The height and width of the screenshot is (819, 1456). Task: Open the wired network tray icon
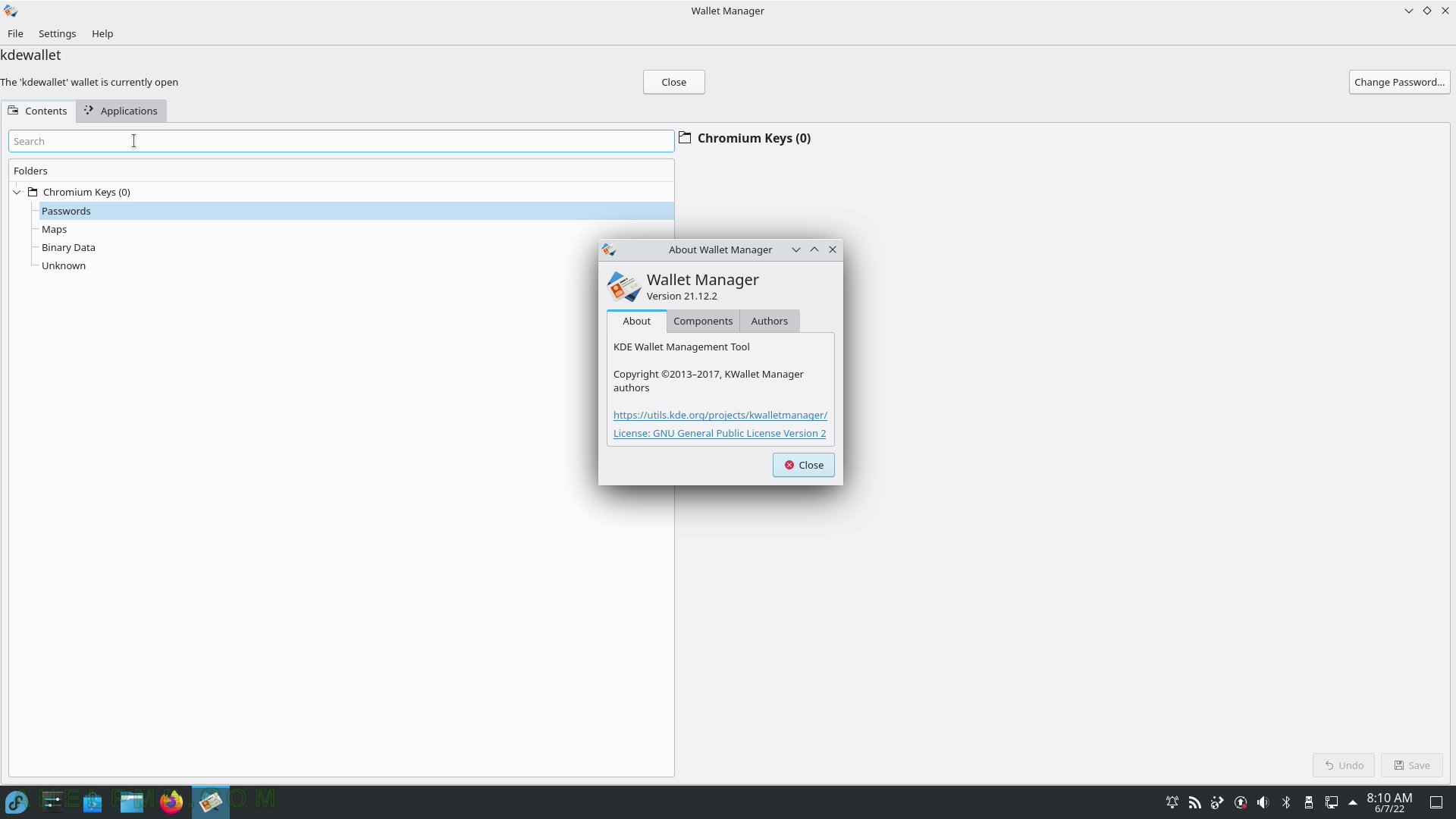click(x=1332, y=802)
